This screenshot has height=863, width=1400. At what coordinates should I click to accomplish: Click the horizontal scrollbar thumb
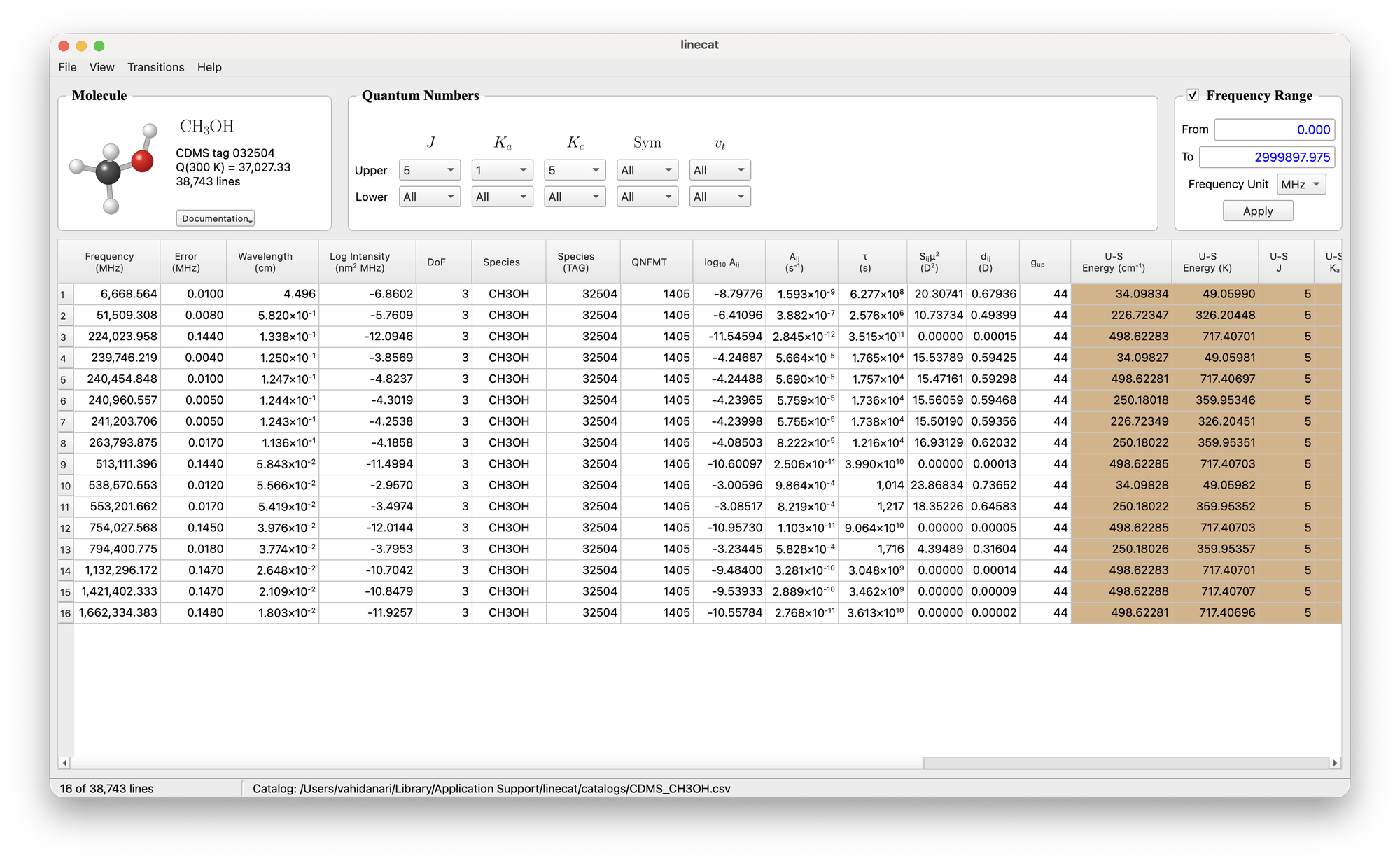click(x=497, y=763)
